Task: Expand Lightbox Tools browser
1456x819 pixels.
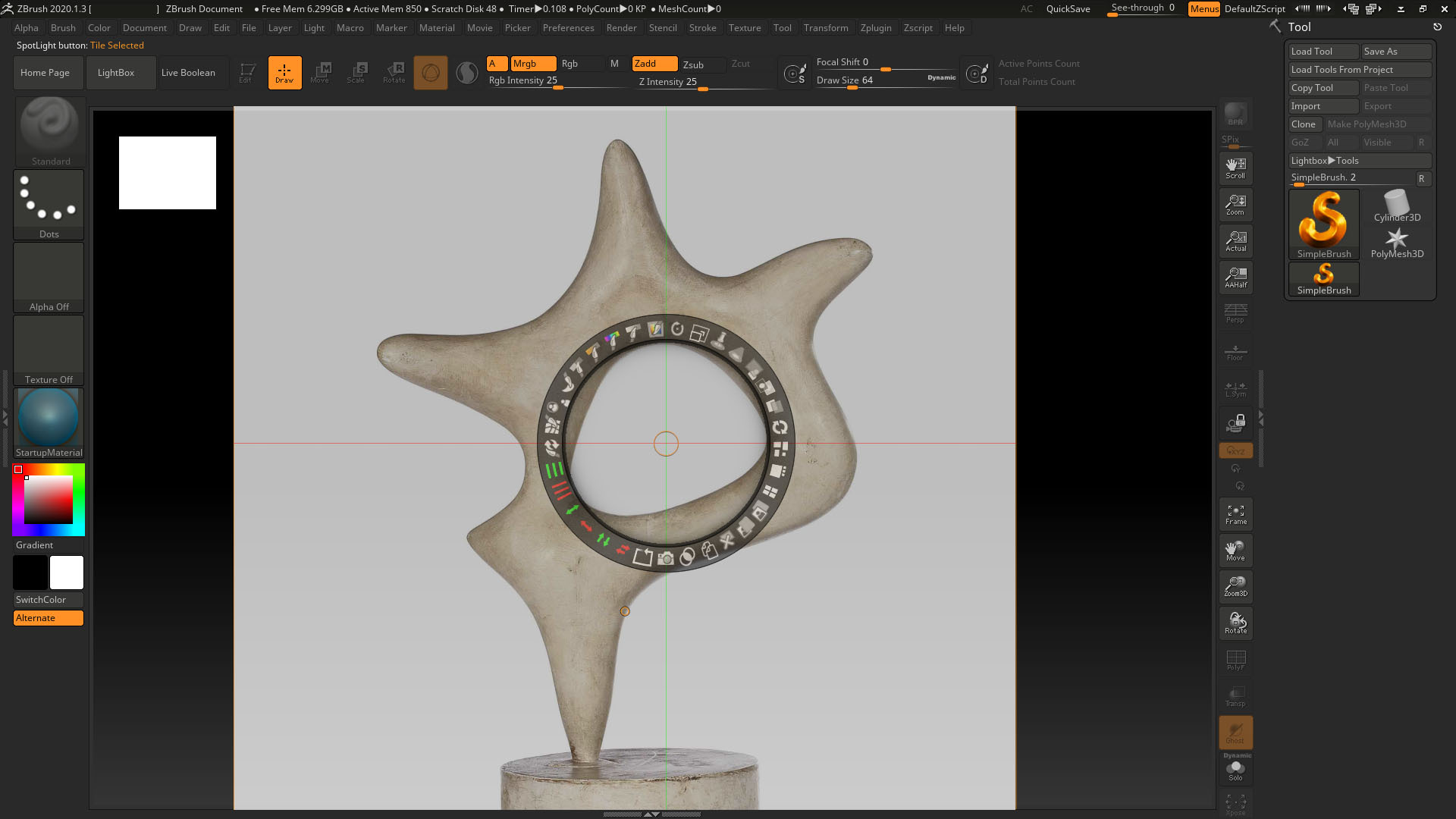Action: tap(1359, 161)
